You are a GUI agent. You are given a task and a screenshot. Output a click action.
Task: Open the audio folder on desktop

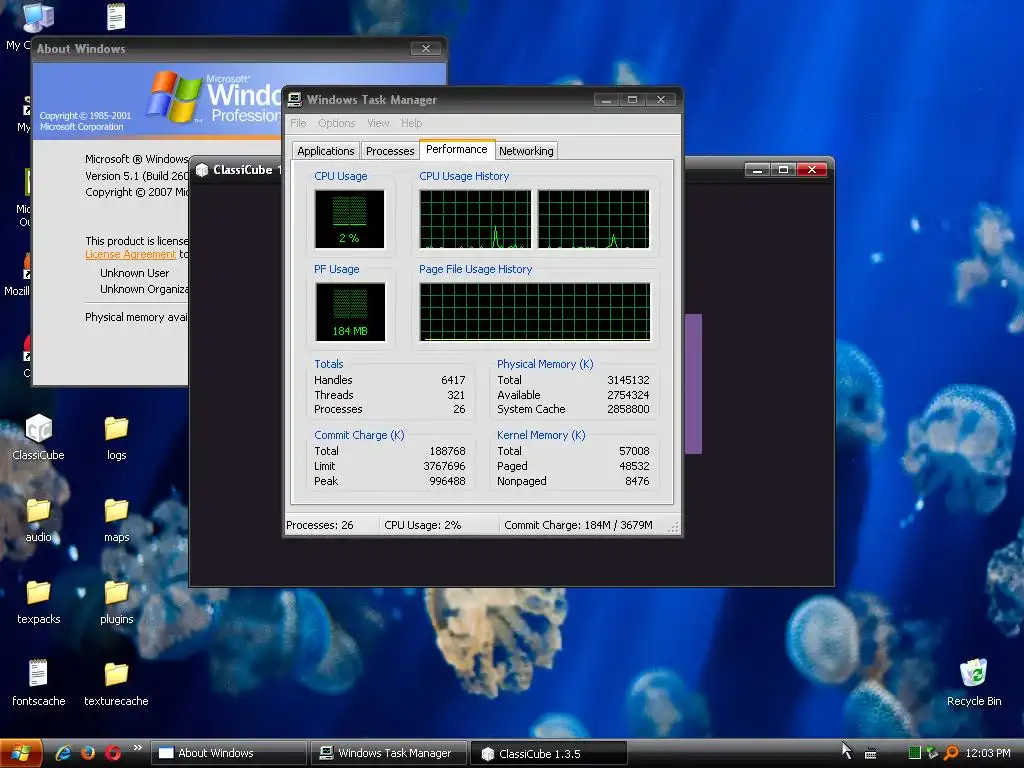point(39,519)
